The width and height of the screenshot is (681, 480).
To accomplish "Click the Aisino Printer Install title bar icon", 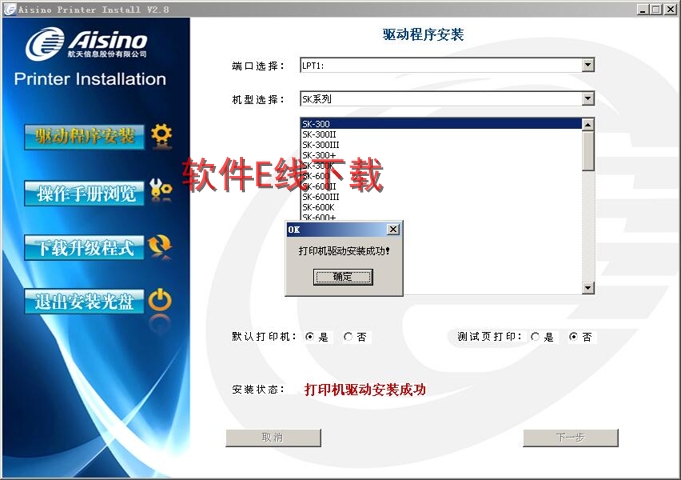I will click(x=8, y=8).
